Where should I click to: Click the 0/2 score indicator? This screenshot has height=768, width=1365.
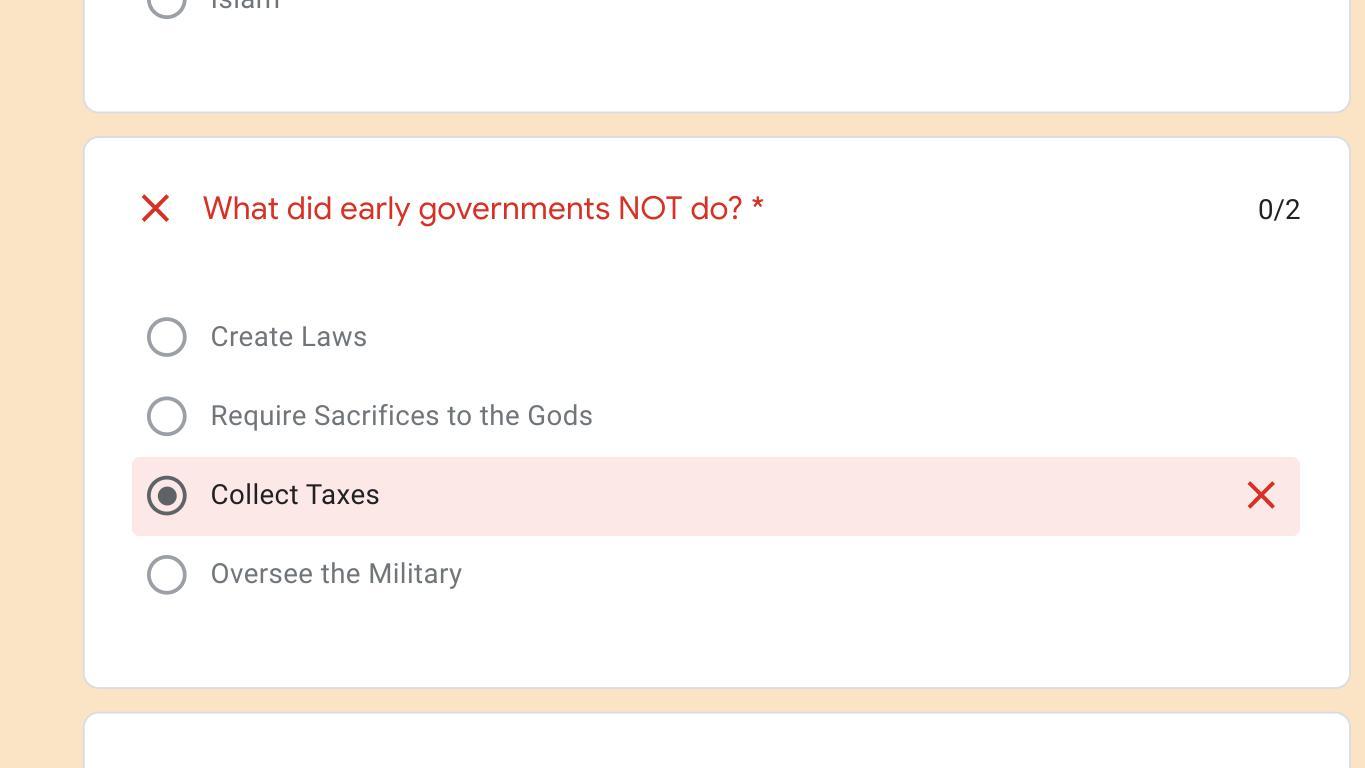pos(1278,209)
